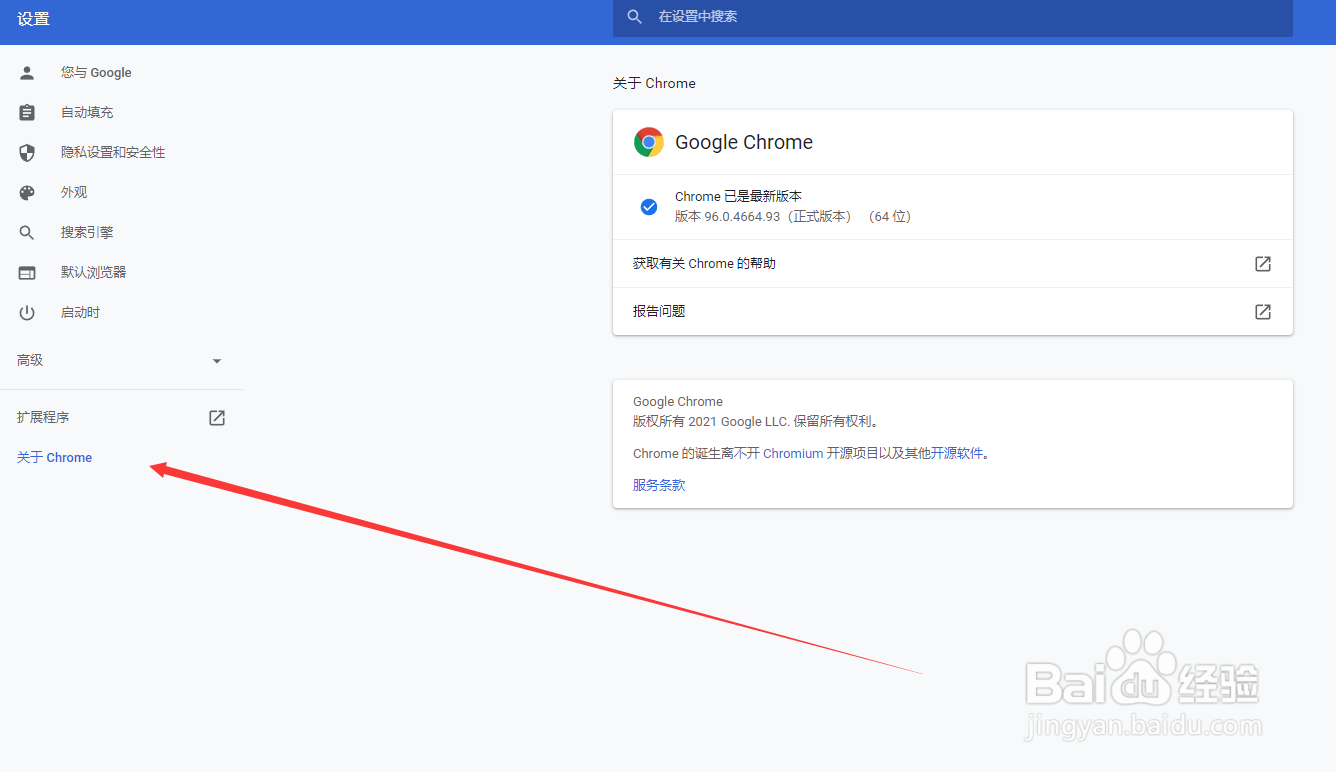Open the 报告问题 row
The image size is (1336, 772).
(x=952, y=312)
